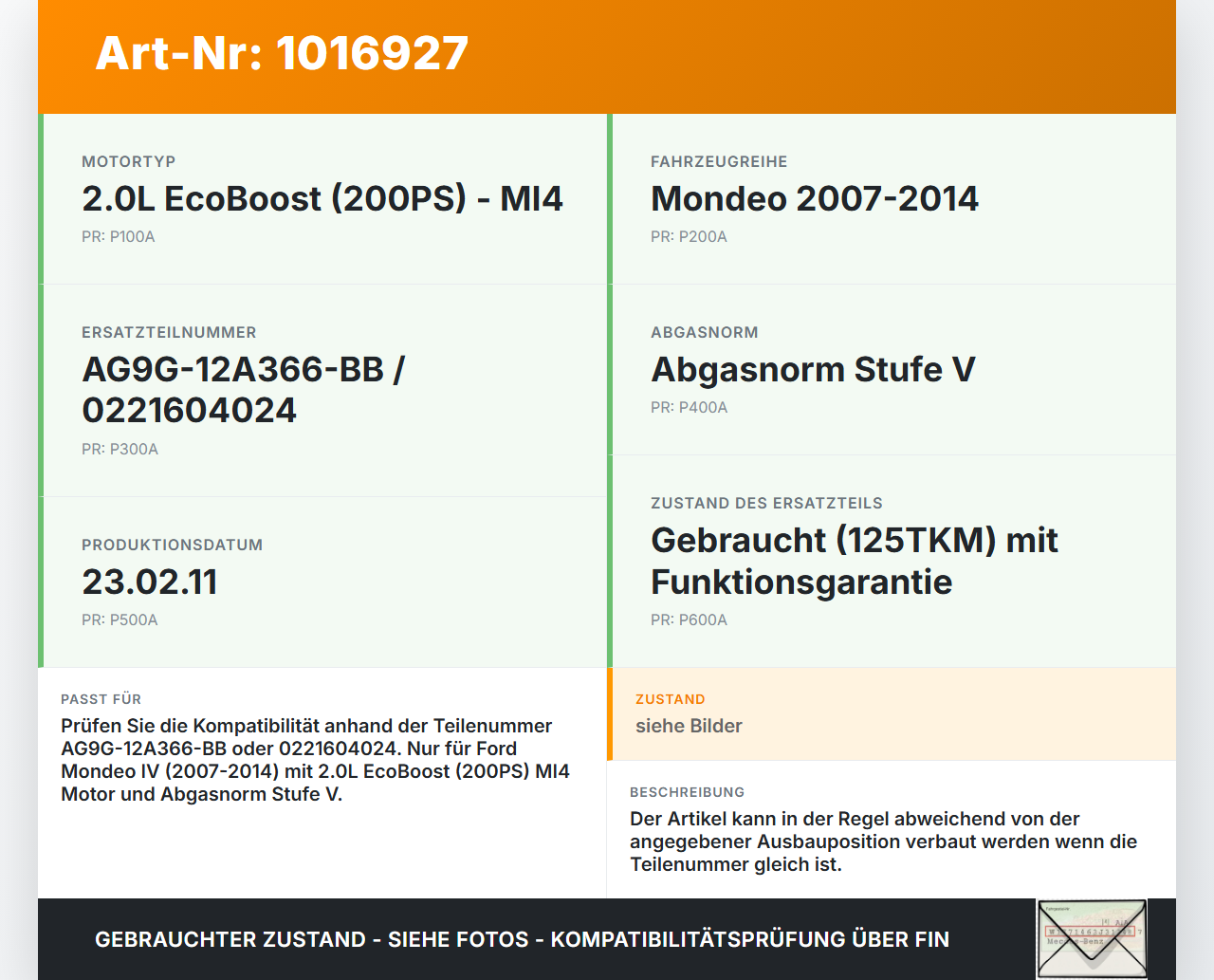The height and width of the screenshot is (980, 1214).
Task: Click the PR: P200A code
Action: click(x=689, y=236)
